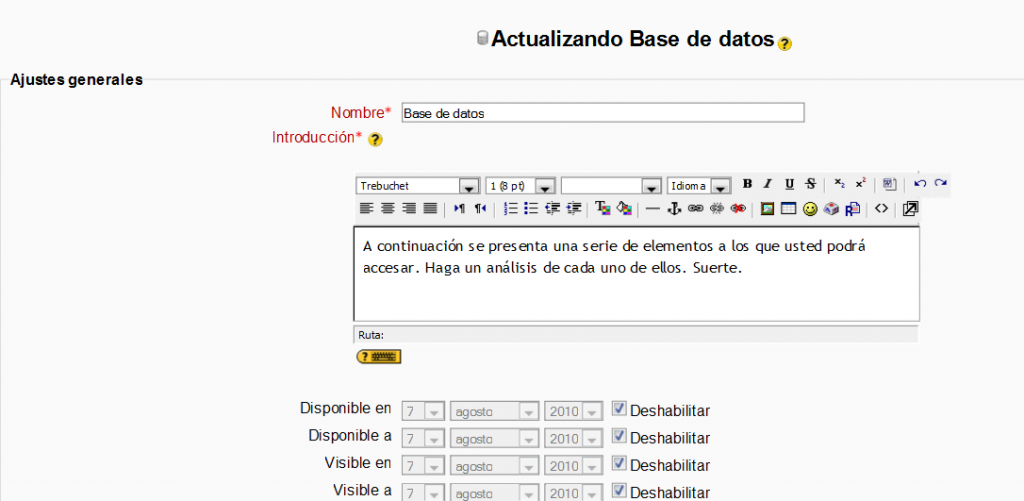Image resolution: width=1024 pixels, height=501 pixels.
Task: Click the underline formatting icon
Action: click(x=789, y=184)
